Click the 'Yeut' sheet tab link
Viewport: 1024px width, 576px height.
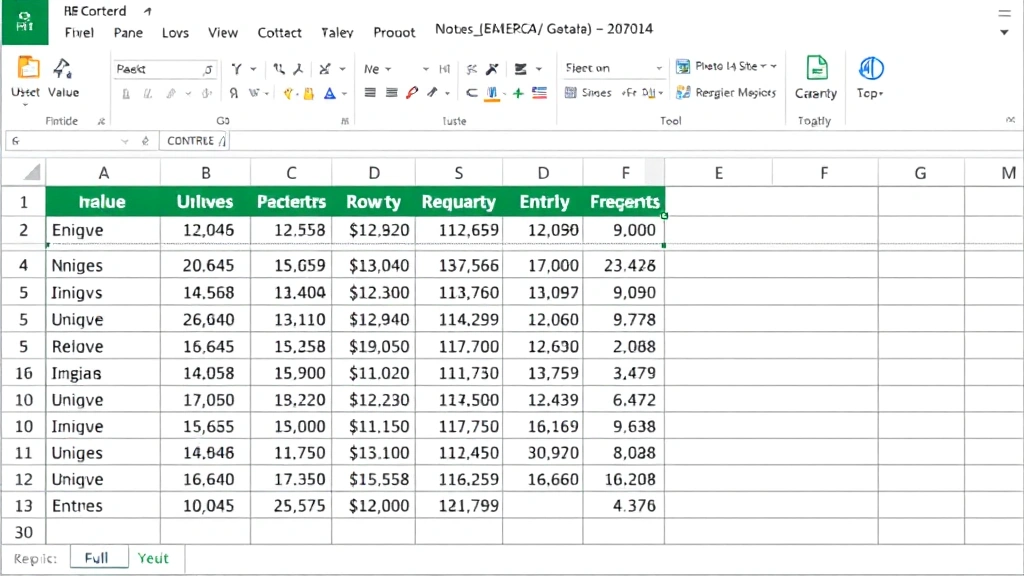point(152,558)
